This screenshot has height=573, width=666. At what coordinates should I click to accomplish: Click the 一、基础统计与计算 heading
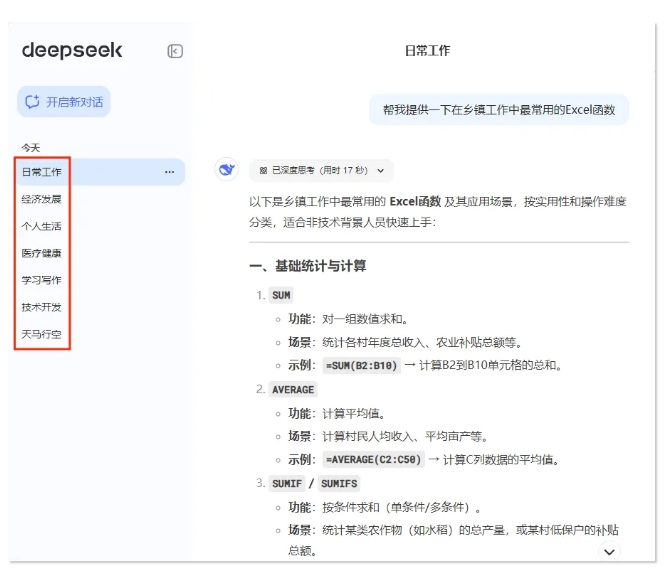point(308,266)
